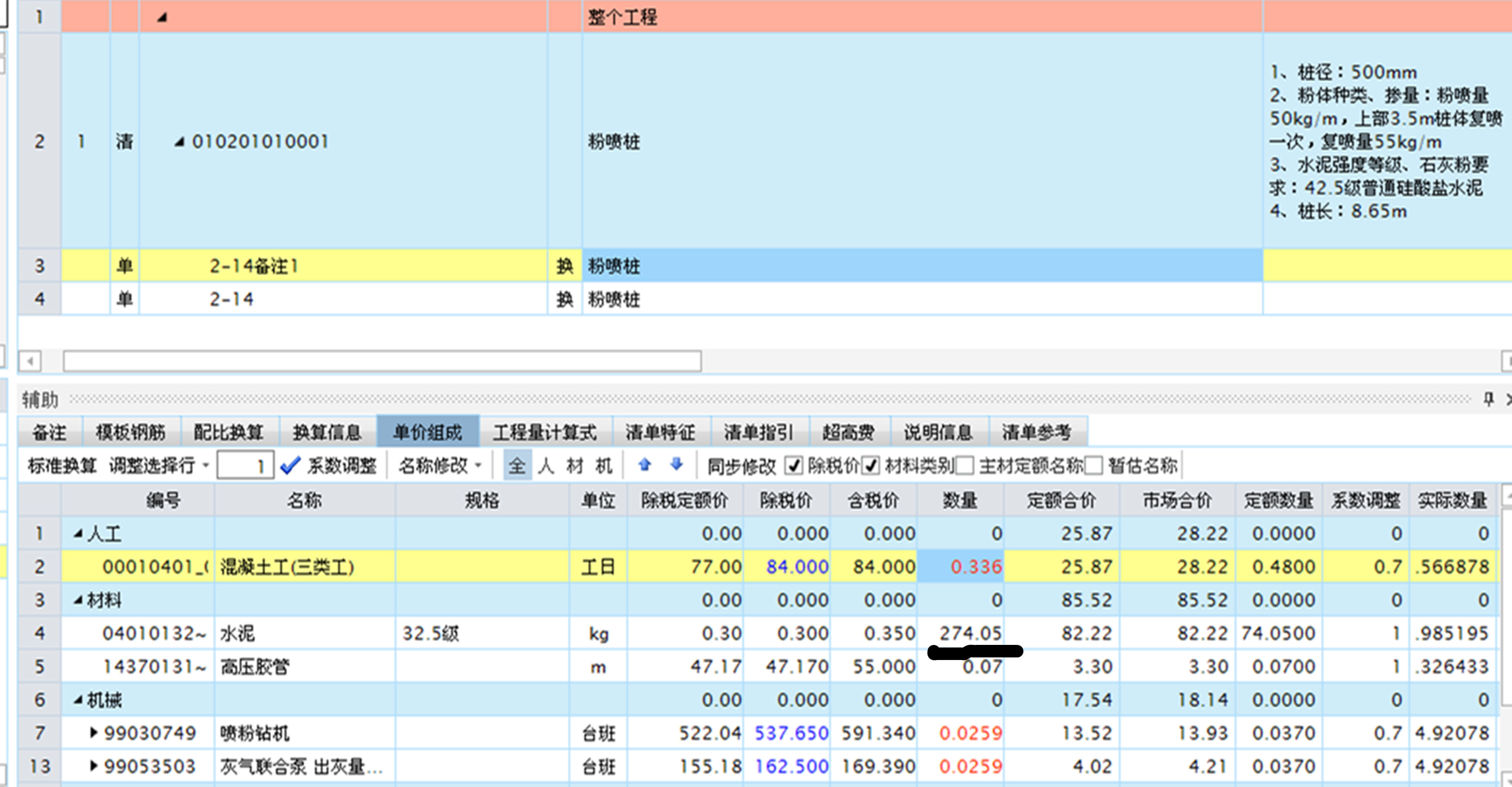Click the 274.05 quantity cell

[x=960, y=633]
